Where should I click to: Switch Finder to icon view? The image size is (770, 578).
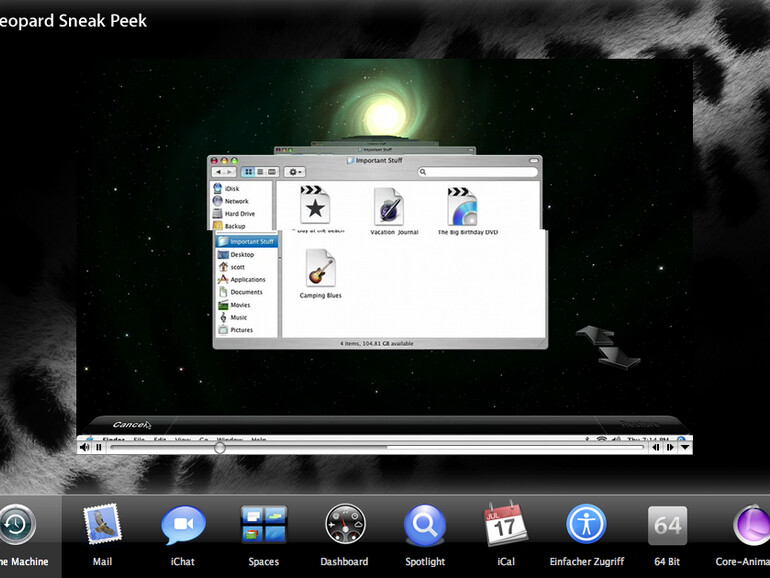click(x=248, y=172)
